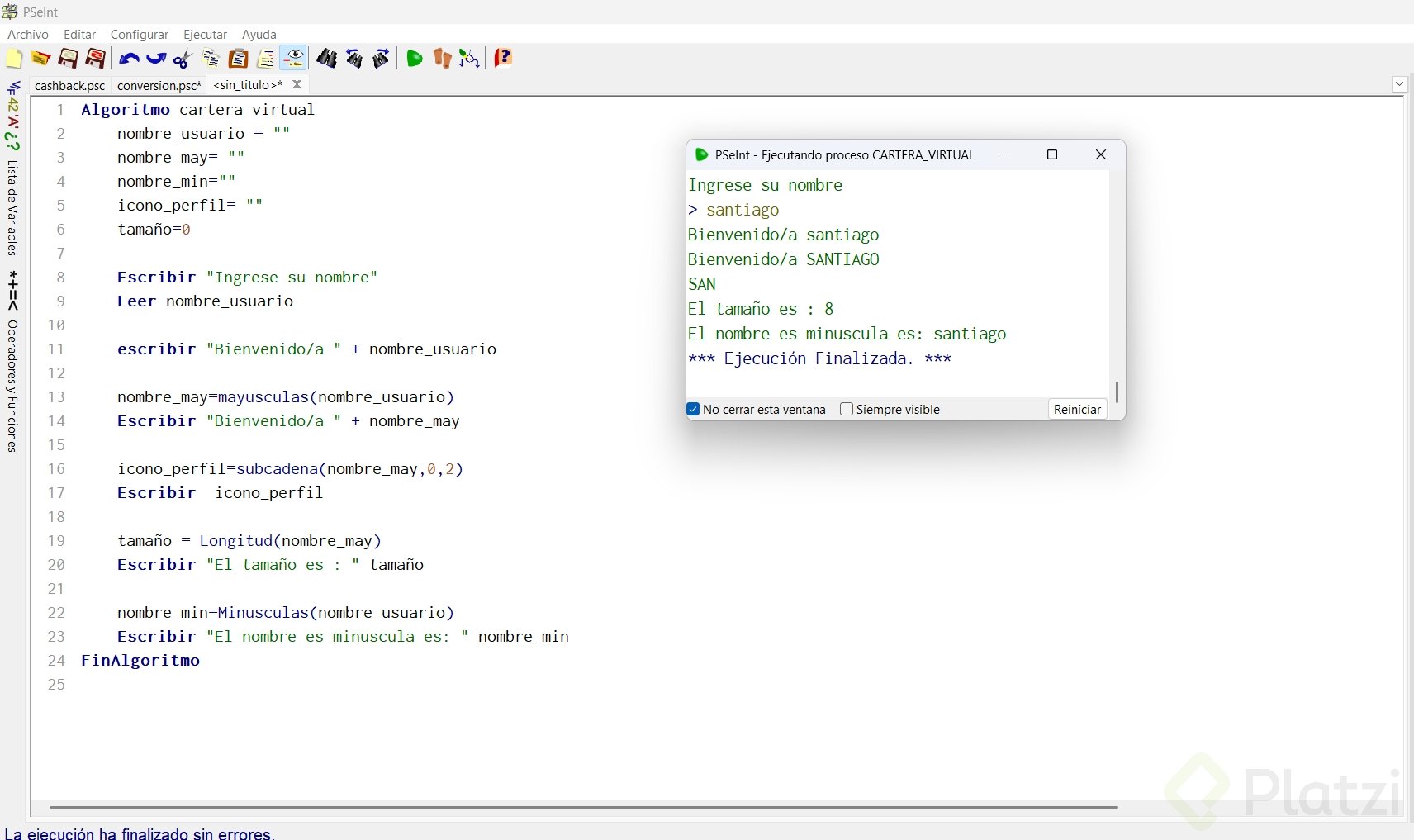This screenshot has height=840, width=1414.
Task: Run the algorithm with green play icon
Action: click(x=415, y=59)
